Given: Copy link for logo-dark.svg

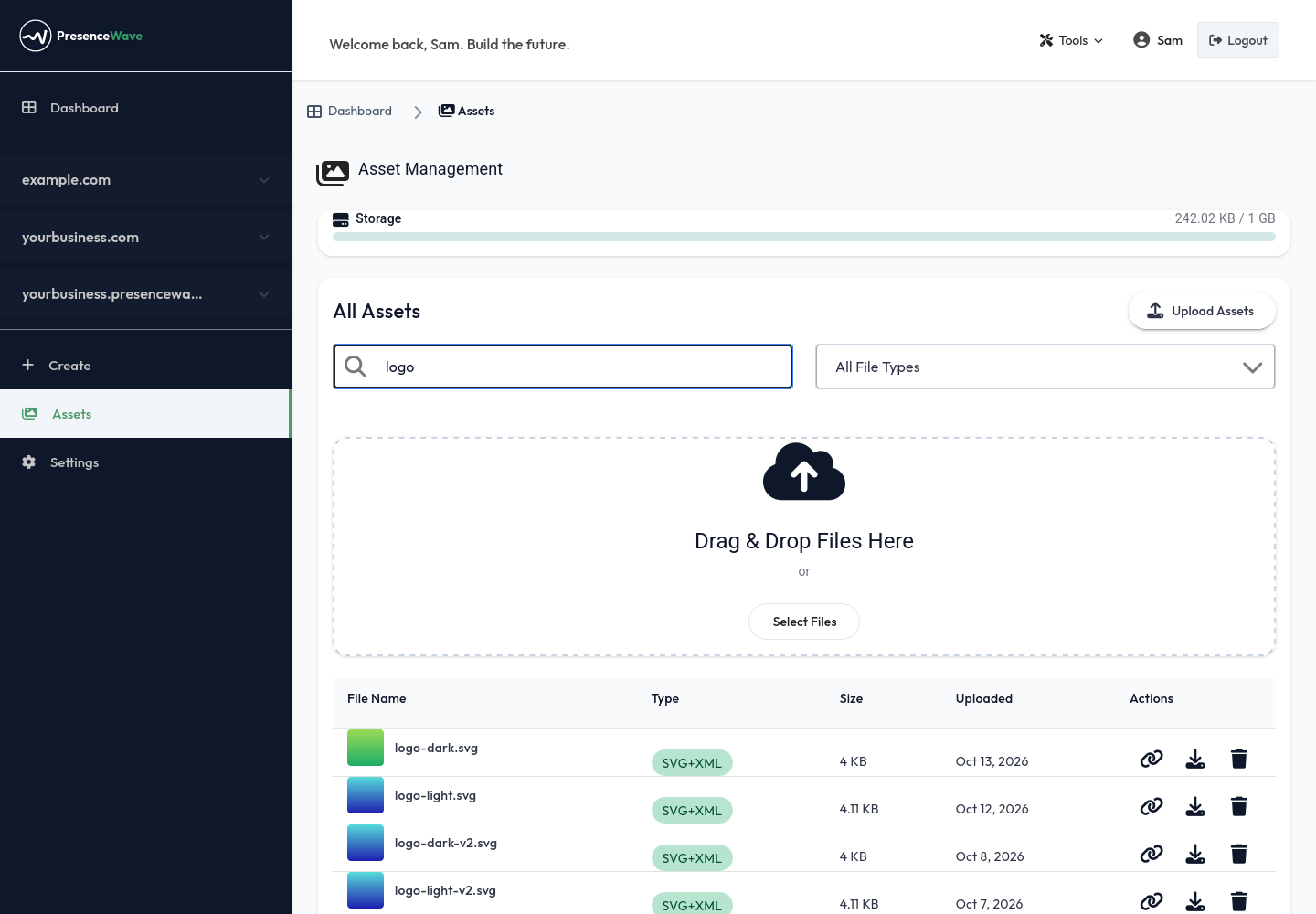Looking at the screenshot, I should point(1151,759).
